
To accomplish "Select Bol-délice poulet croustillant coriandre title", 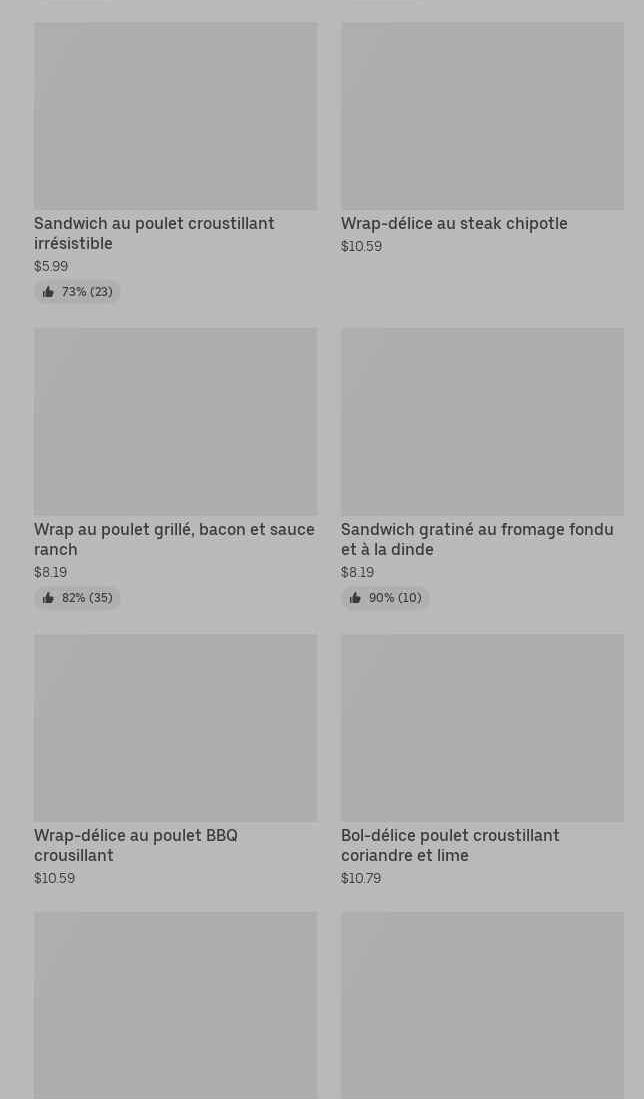I will coord(450,845).
